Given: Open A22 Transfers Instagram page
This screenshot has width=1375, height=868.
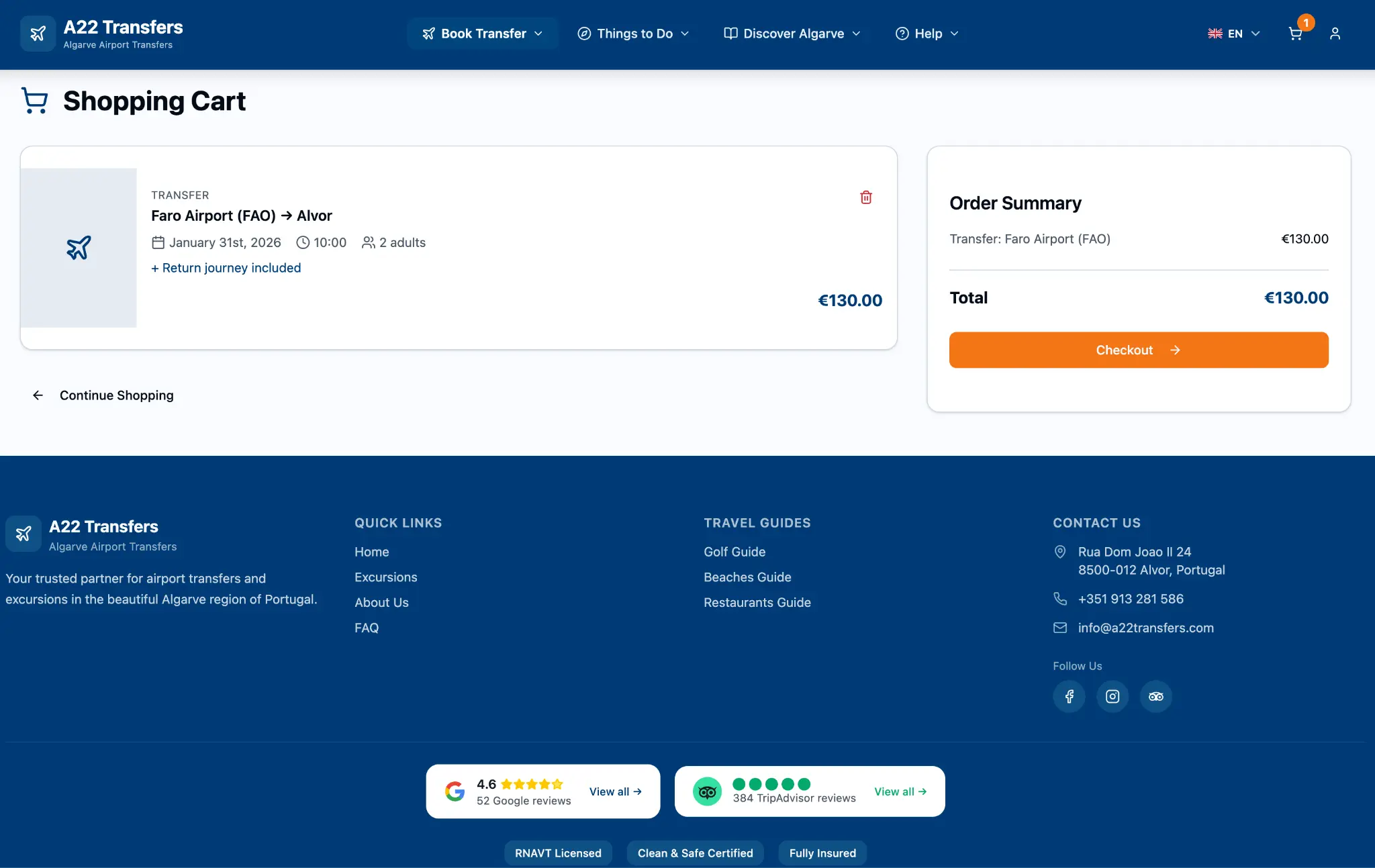Looking at the screenshot, I should click(1112, 696).
